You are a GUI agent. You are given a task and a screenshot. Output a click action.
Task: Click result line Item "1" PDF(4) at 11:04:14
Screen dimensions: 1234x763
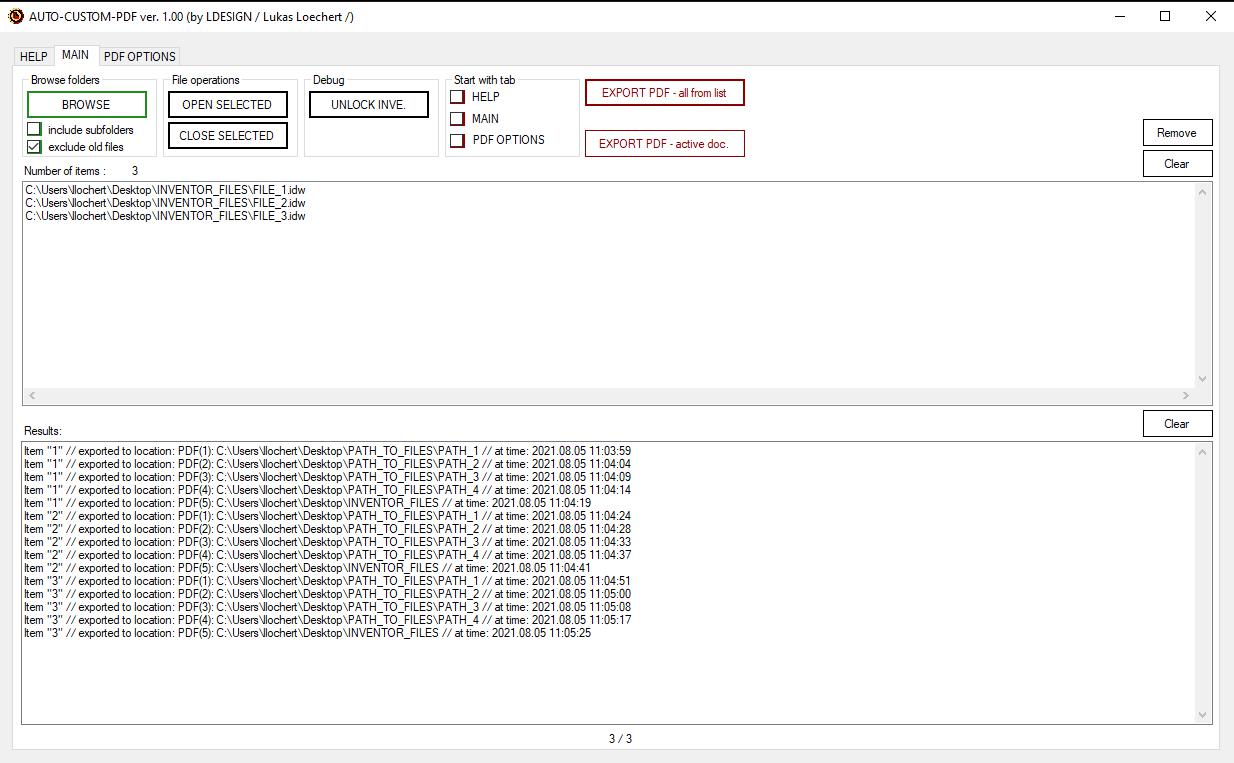point(327,490)
